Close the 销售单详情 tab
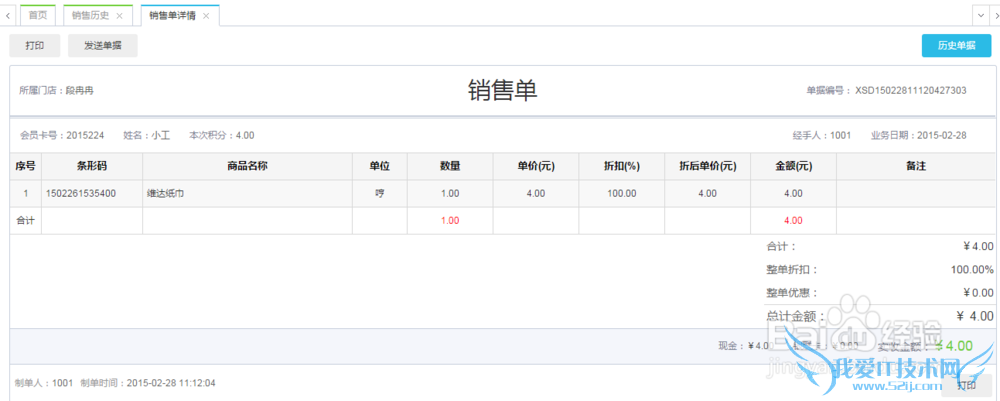Viewport: 1000px width, 401px height. click(x=206, y=16)
